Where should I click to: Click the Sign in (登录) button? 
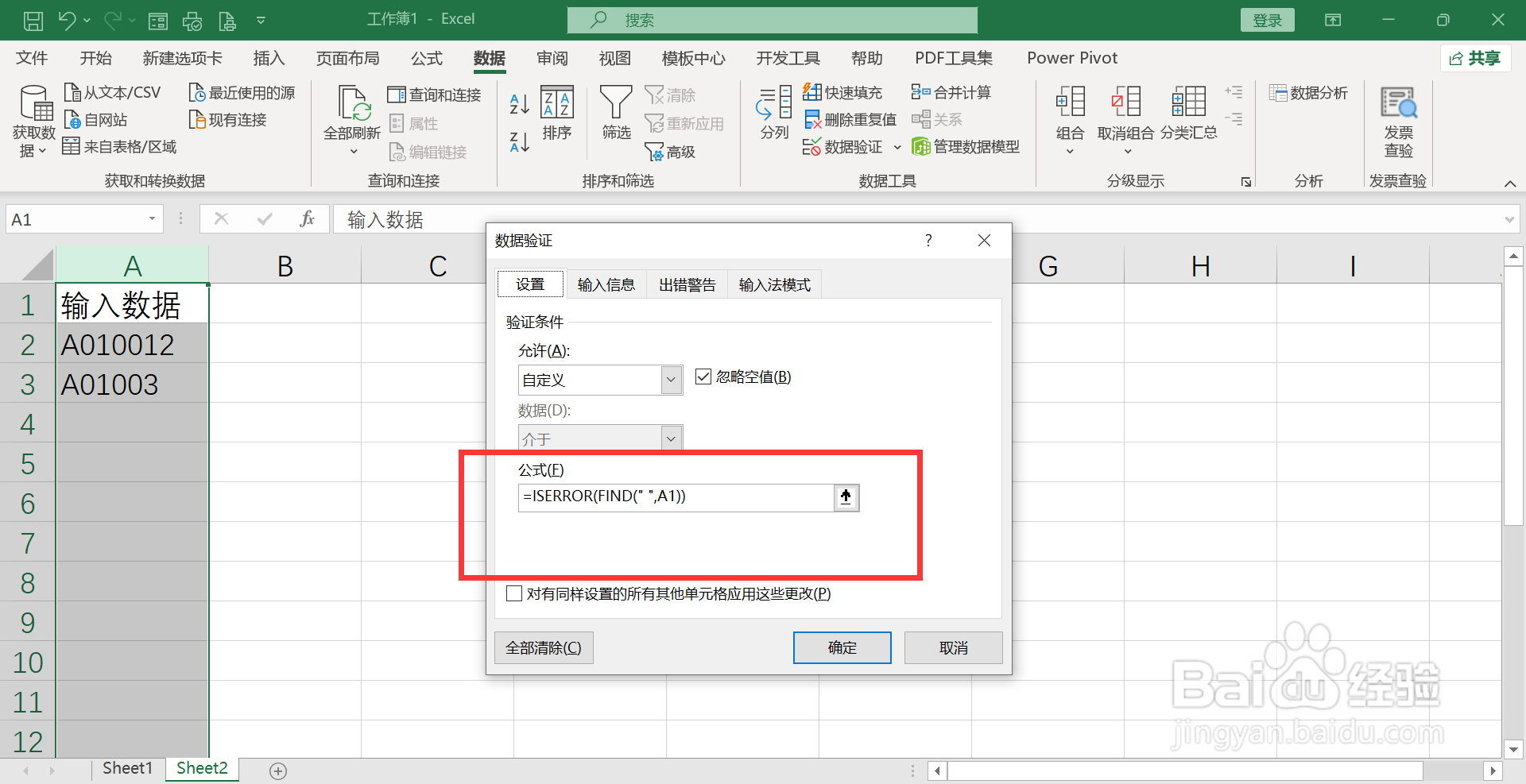1268,20
